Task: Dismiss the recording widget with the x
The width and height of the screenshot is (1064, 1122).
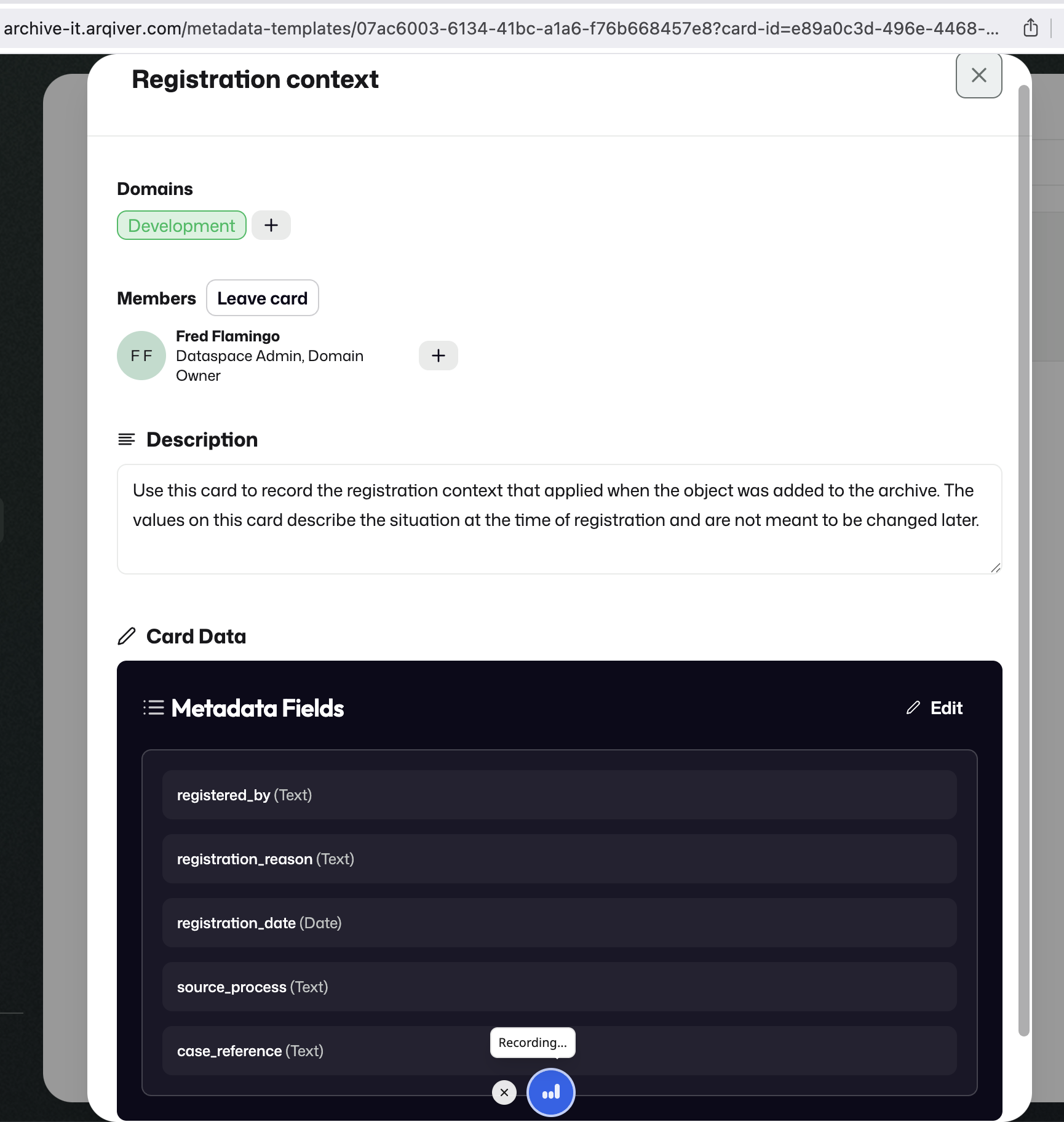Action: (x=504, y=1092)
